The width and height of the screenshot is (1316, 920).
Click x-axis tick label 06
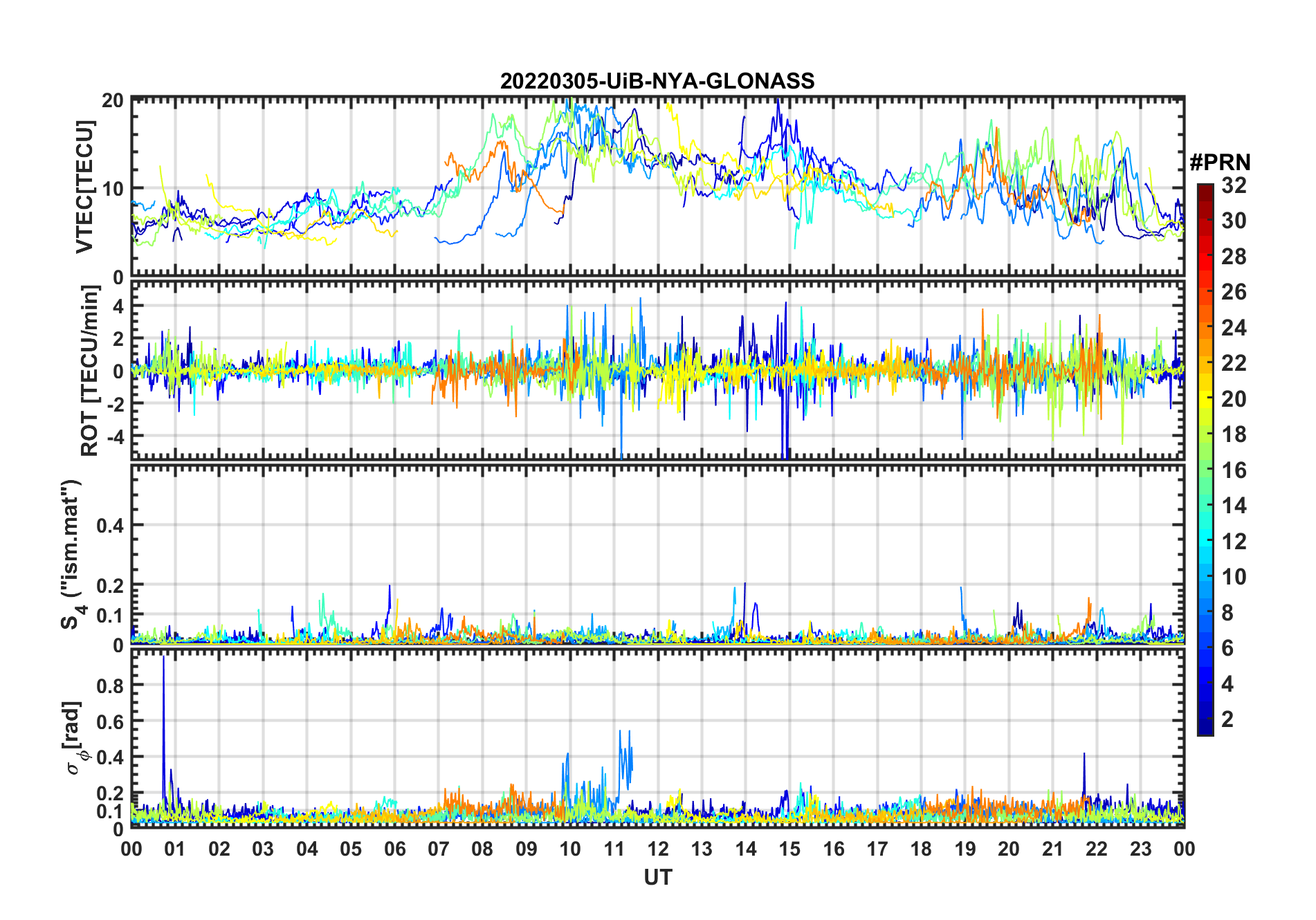pos(395,849)
